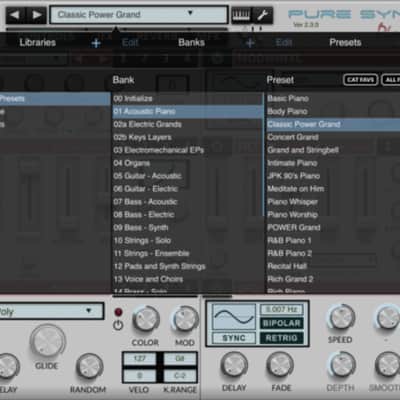Select bank 12 Pads and Synth Strings
400x400 pixels.
[x=188, y=266]
